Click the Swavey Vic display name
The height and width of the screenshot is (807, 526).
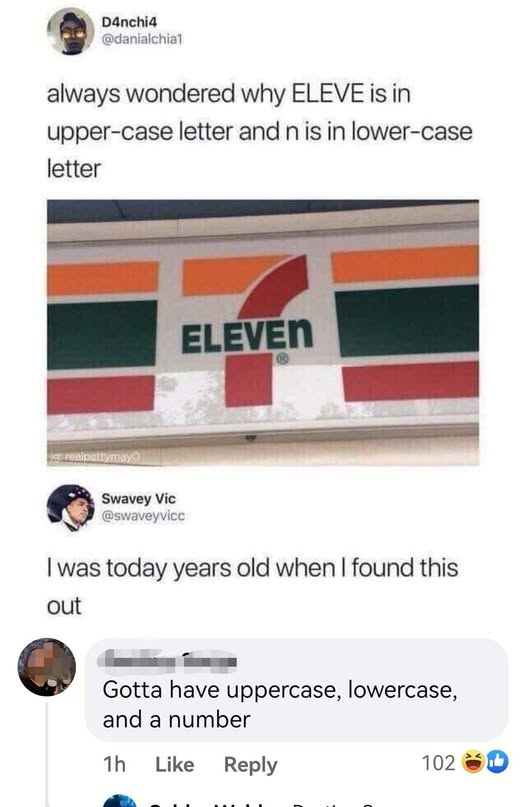[138, 499]
